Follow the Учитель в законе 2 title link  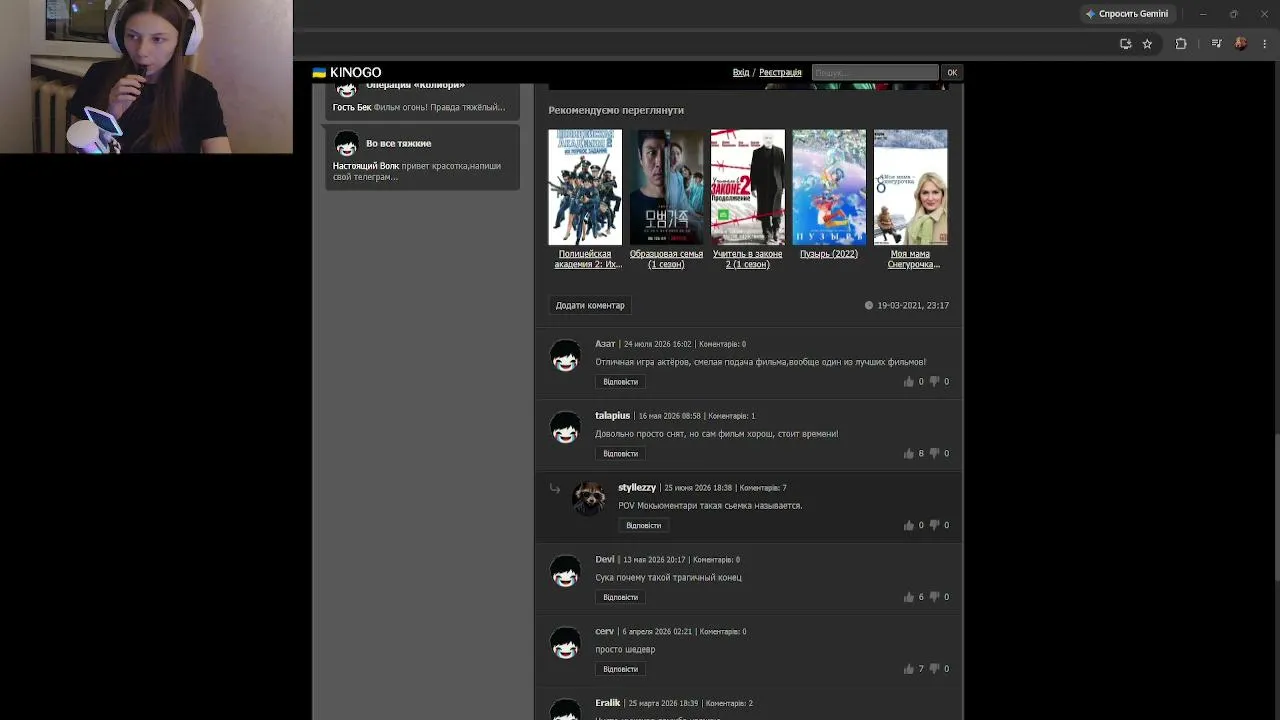coord(748,259)
